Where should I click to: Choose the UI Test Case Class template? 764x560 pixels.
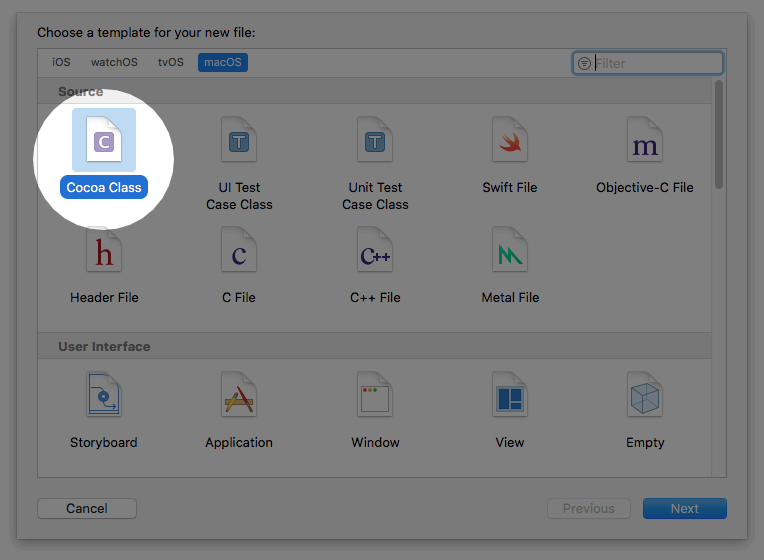pyautogui.click(x=239, y=142)
